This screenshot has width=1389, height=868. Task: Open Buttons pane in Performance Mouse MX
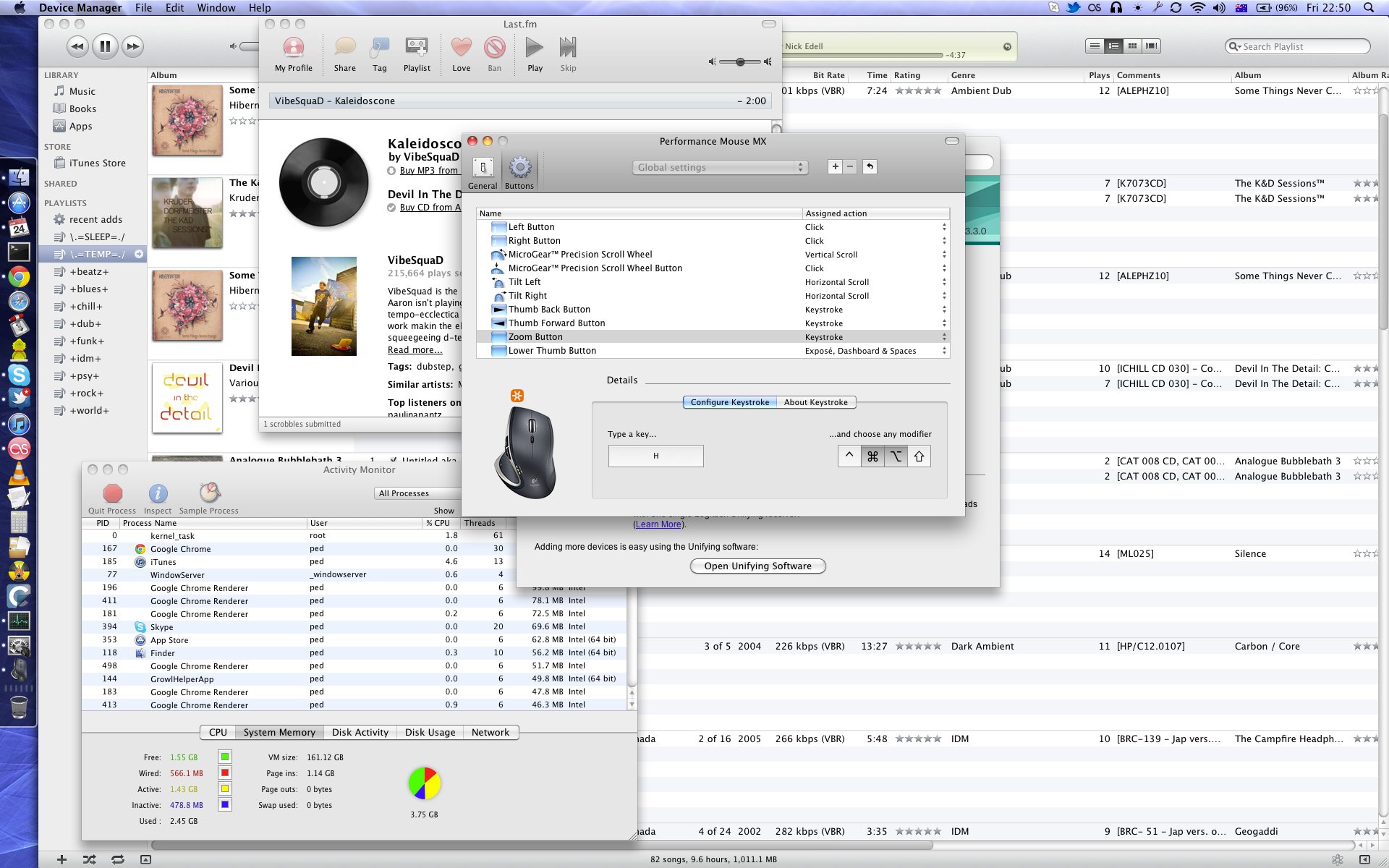coord(519,174)
